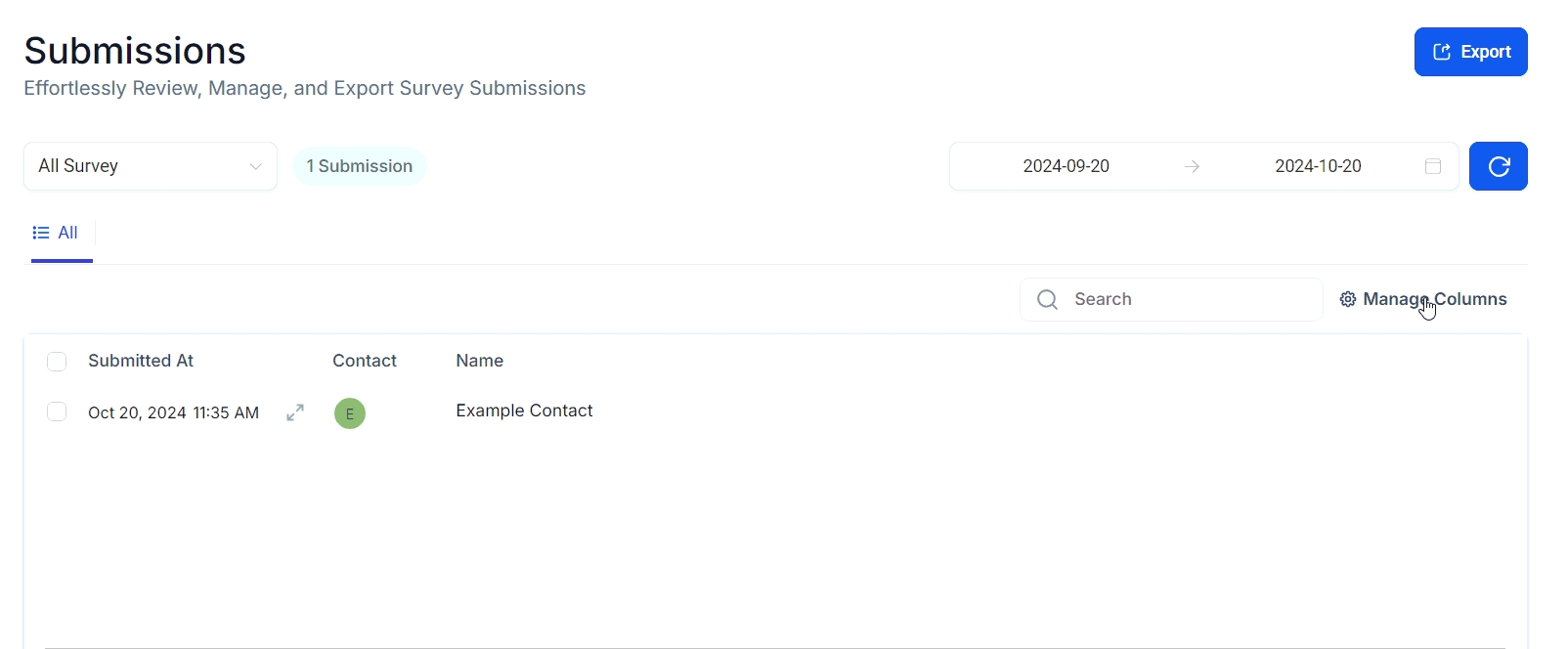Viewport: 1568px width, 649px height.
Task: Click the expand icon beside submission date
Action: [x=295, y=412]
